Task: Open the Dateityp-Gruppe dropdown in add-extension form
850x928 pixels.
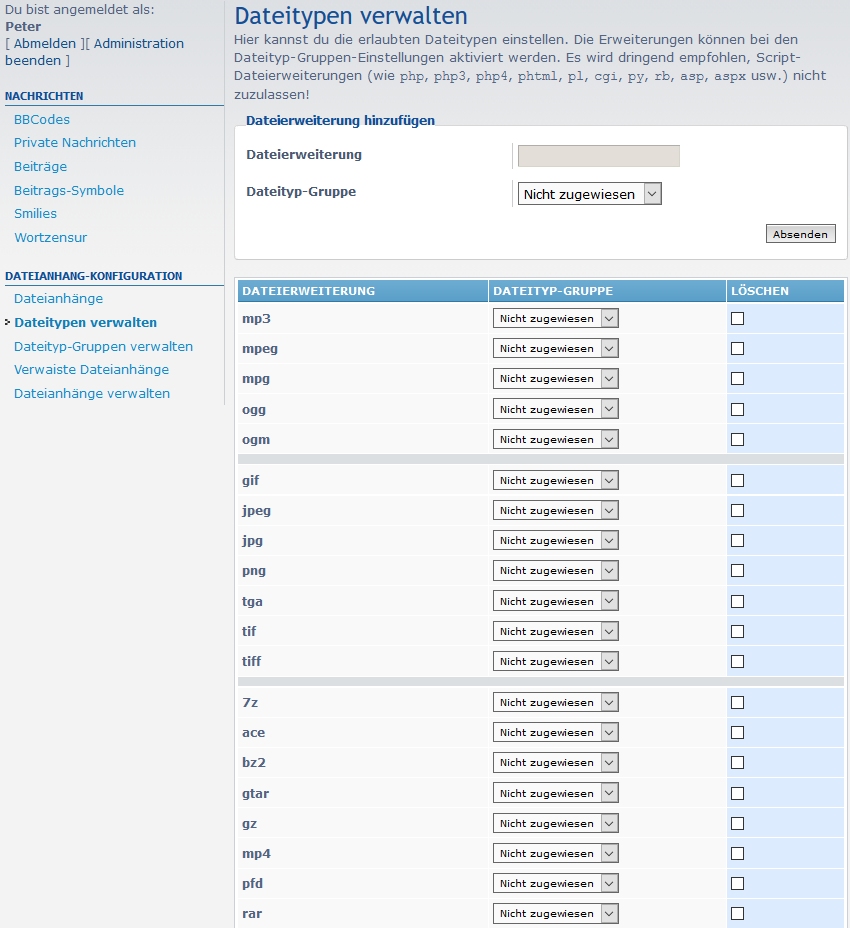Action: (x=590, y=194)
